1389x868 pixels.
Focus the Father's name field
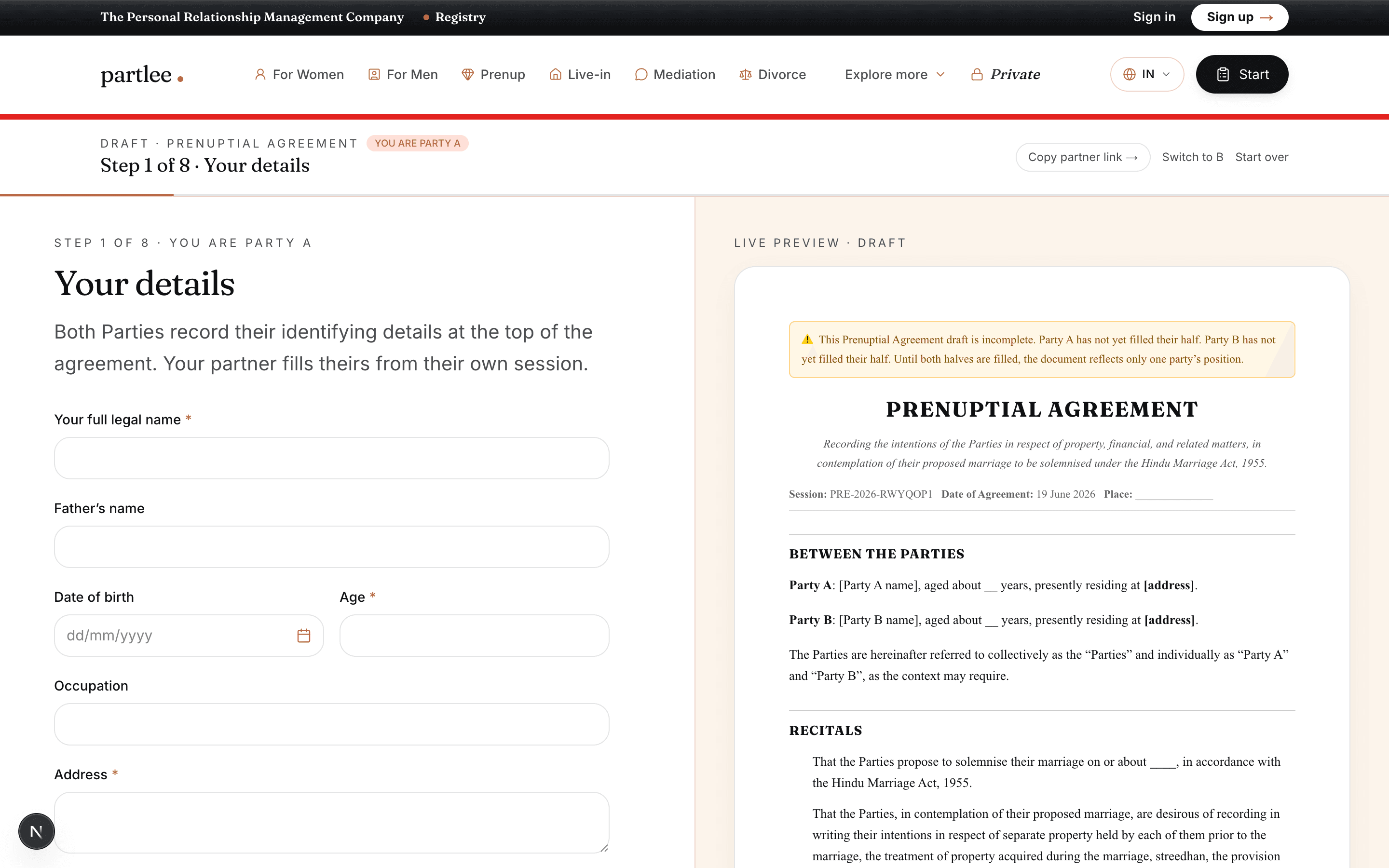tap(332, 547)
